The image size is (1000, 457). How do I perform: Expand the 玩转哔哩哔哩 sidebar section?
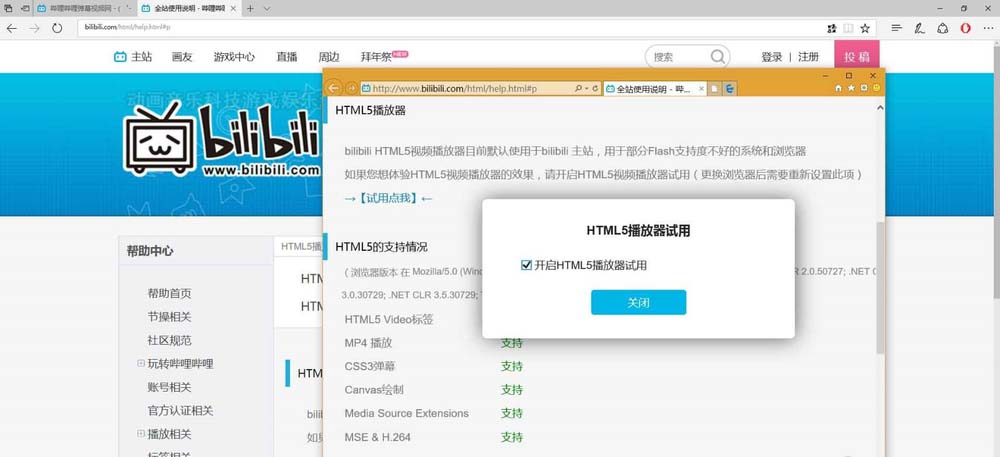point(141,363)
